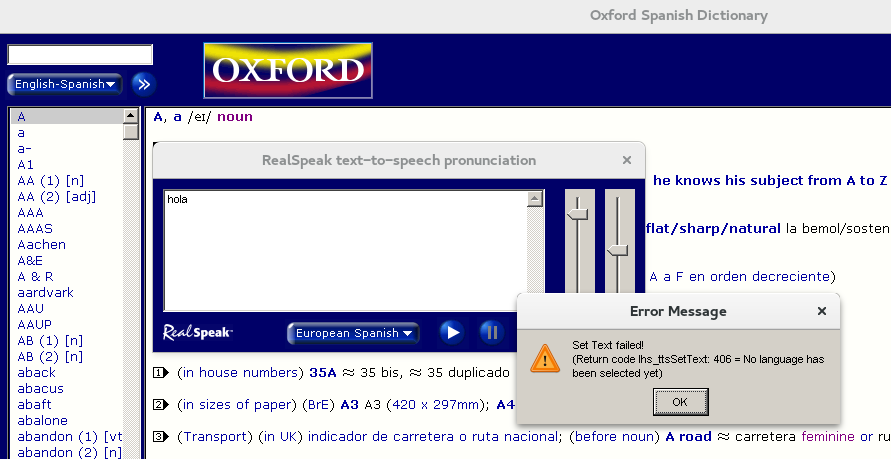Click '35A' in the house numbers sense

pos(323,373)
